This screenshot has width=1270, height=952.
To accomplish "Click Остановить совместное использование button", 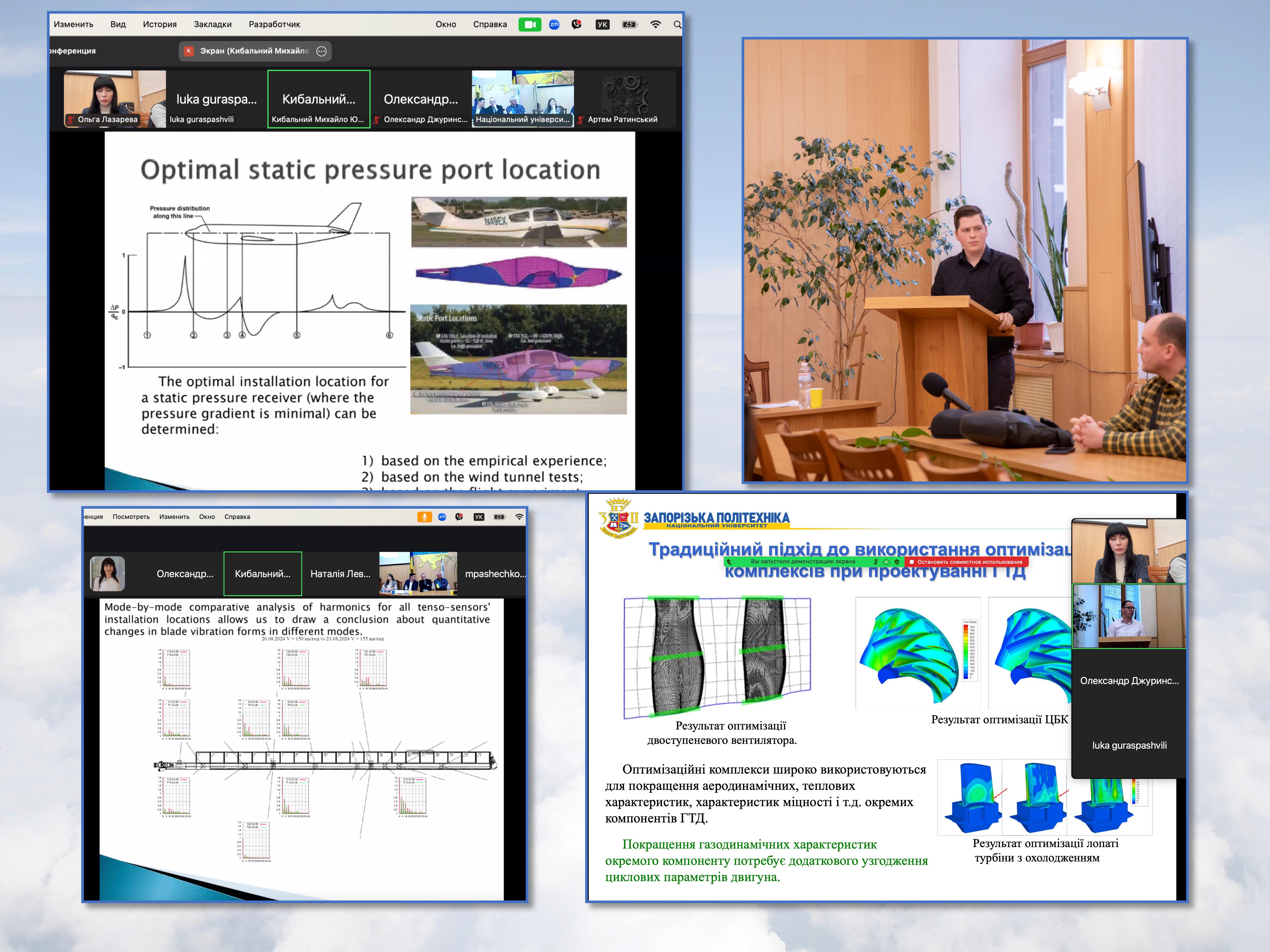I will click(966, 562).
